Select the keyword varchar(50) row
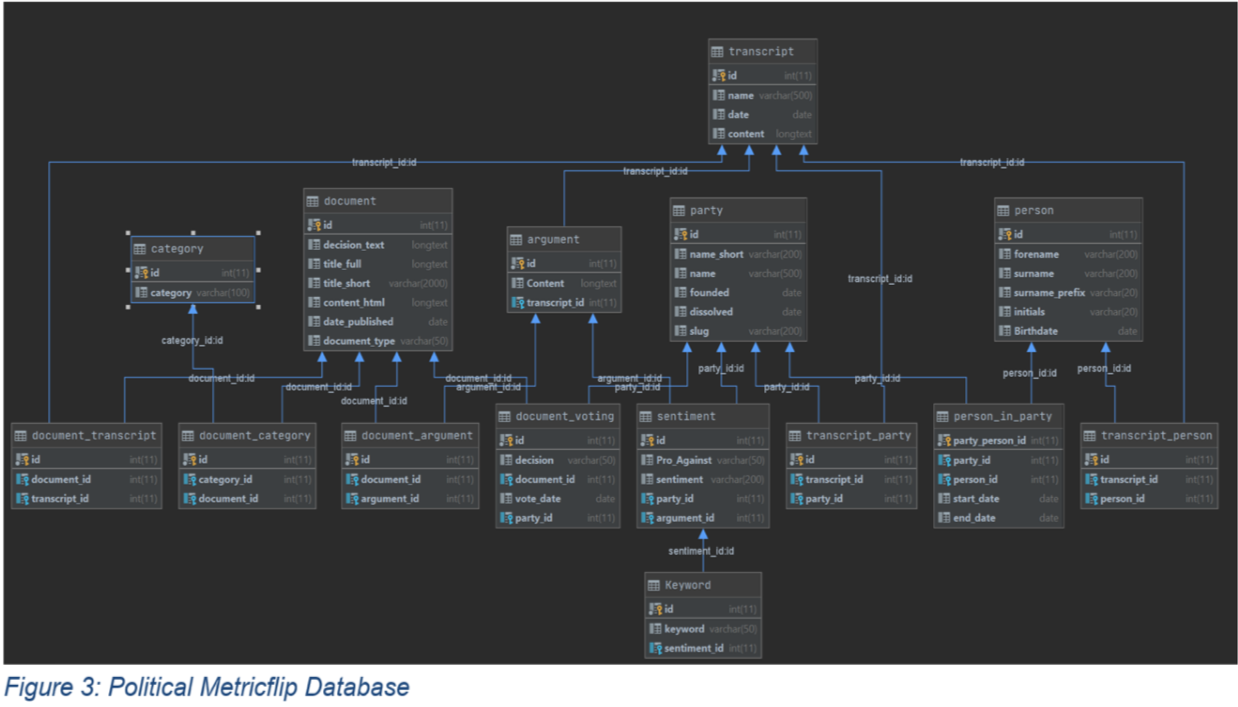This screenshot has height=707, width=1238. (703, 629)
